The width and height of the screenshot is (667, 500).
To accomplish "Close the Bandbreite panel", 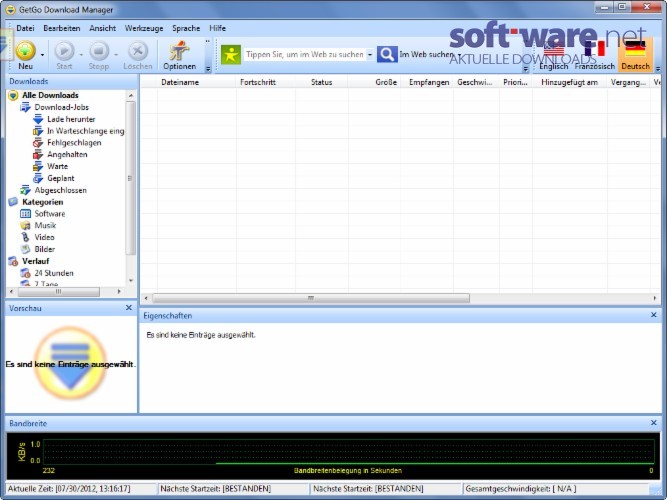I will point(654,423).
